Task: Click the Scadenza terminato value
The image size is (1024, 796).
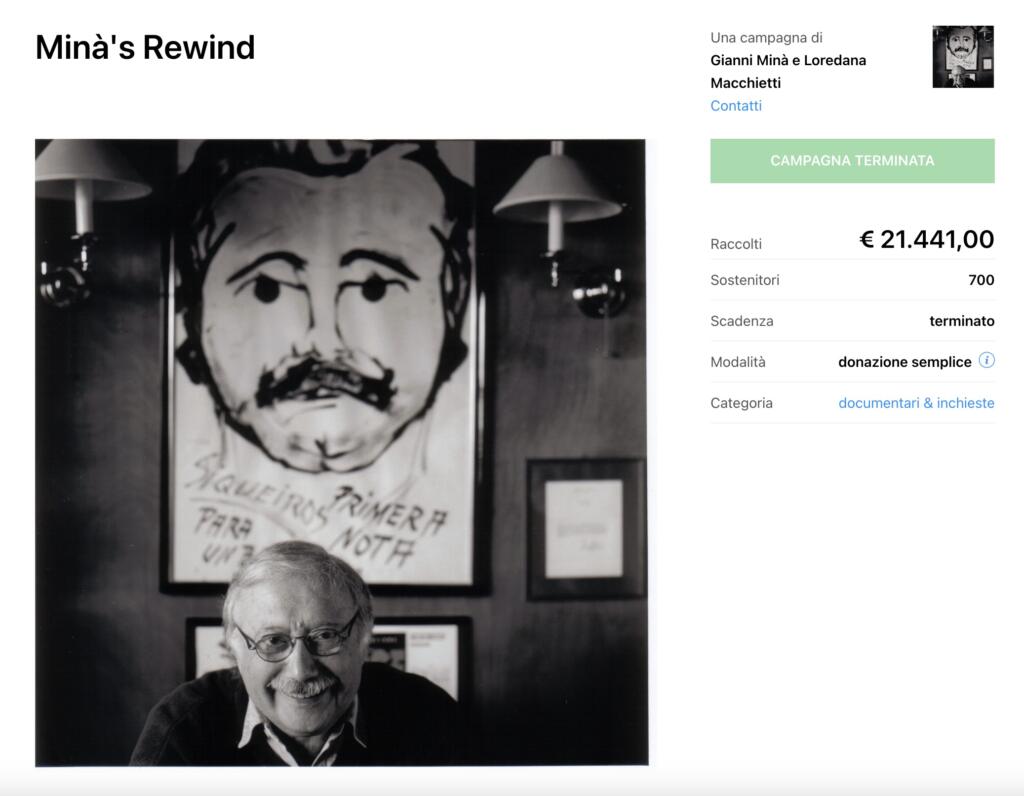Action: click(x=961, y=321)
